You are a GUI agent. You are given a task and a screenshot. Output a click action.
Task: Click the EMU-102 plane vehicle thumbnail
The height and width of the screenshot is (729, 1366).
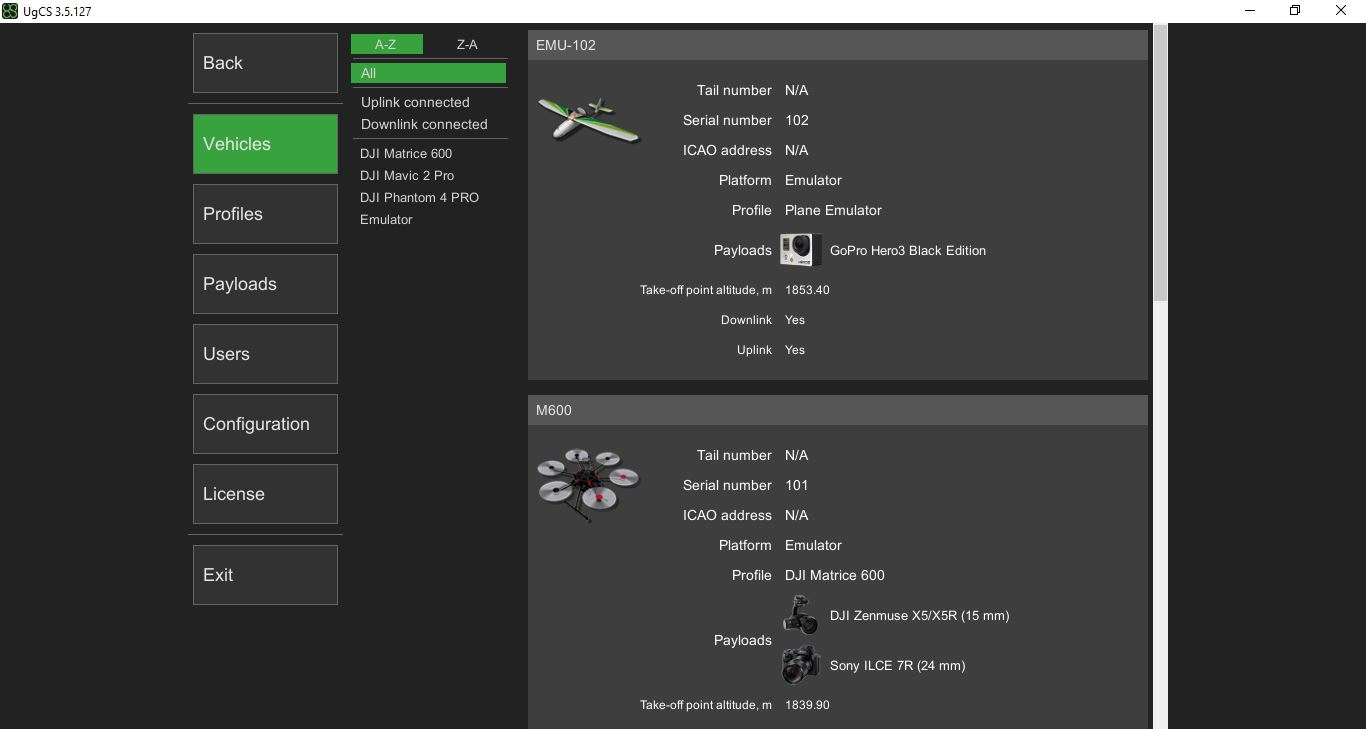pyautogui.click(x=588, y=120)
